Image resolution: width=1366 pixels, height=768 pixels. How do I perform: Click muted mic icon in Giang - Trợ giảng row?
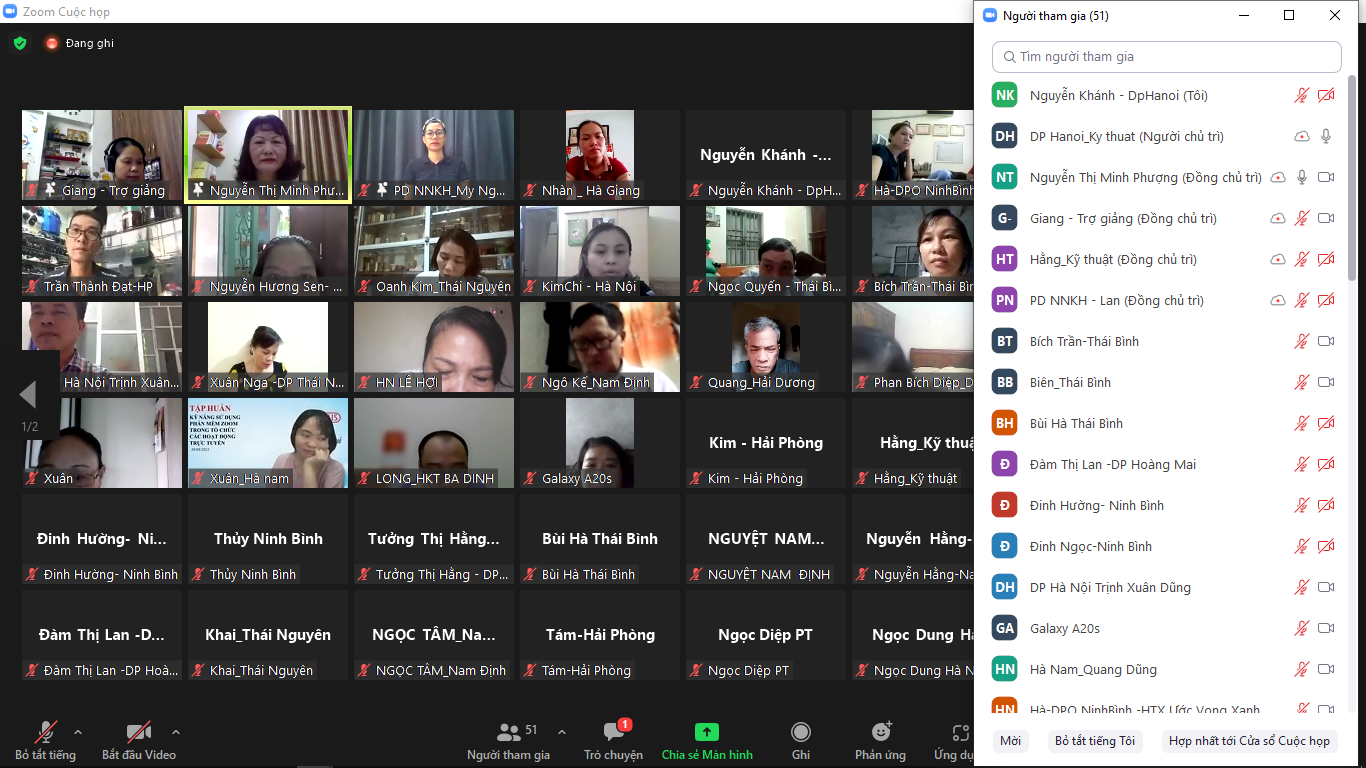(1301, 219)
